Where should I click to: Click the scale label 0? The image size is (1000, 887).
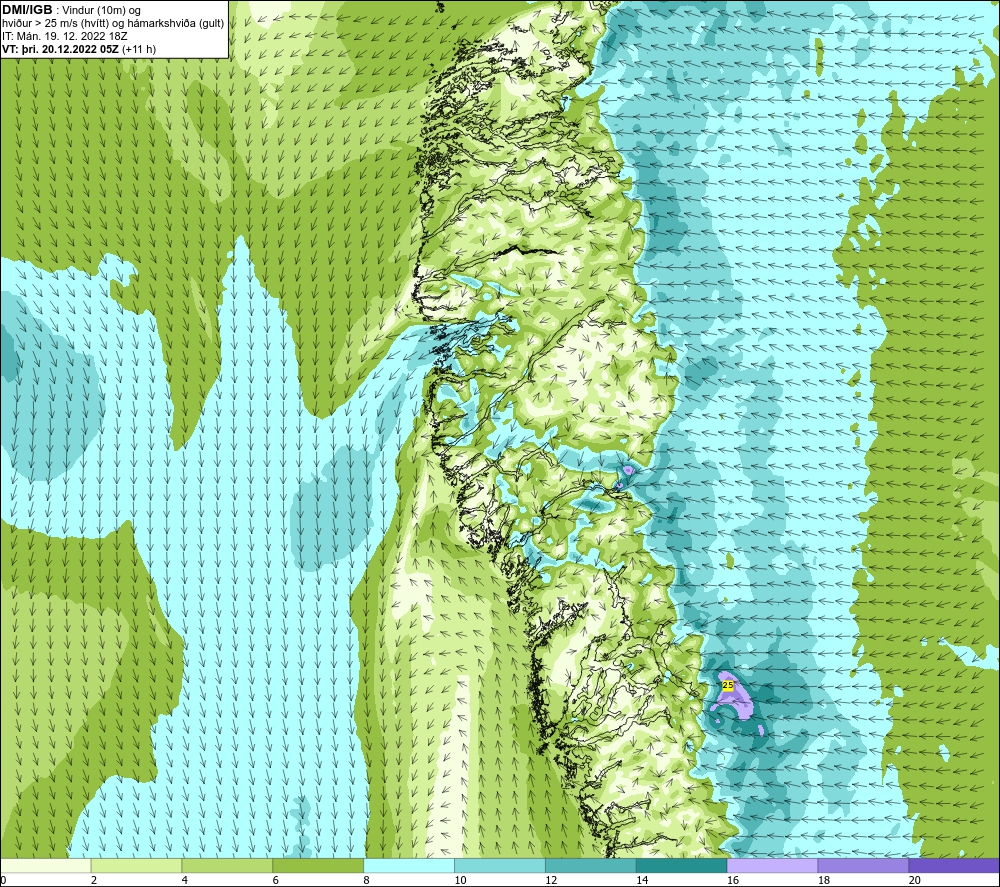point(4,880)
